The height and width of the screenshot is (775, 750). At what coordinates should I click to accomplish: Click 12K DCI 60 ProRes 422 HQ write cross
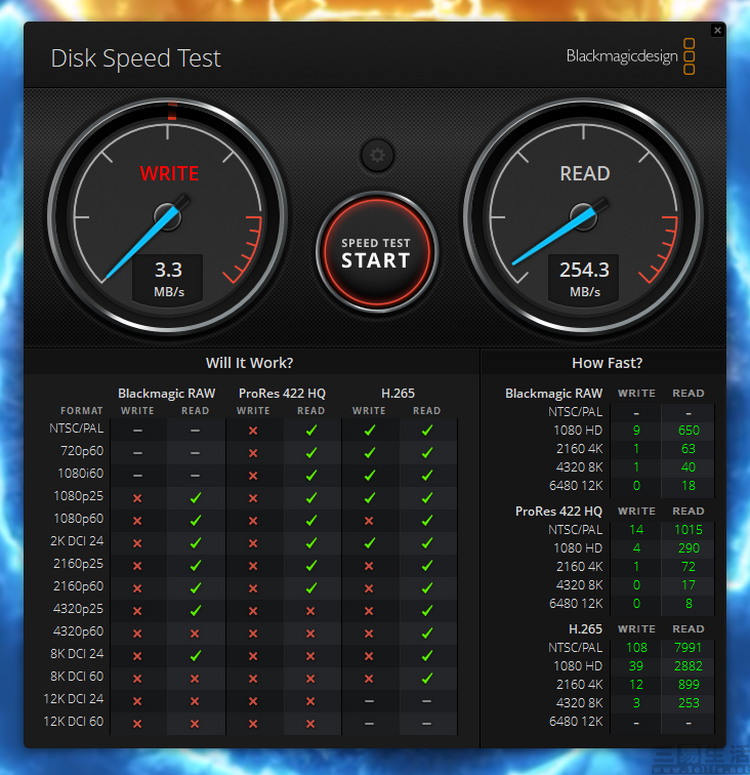point(253,724)
